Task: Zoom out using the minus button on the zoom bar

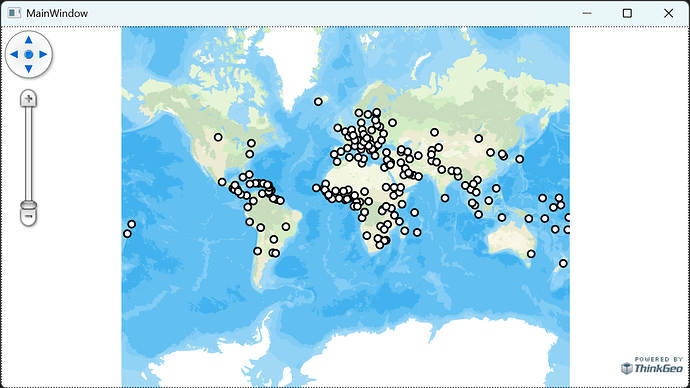Action: (x=29, y=217)
